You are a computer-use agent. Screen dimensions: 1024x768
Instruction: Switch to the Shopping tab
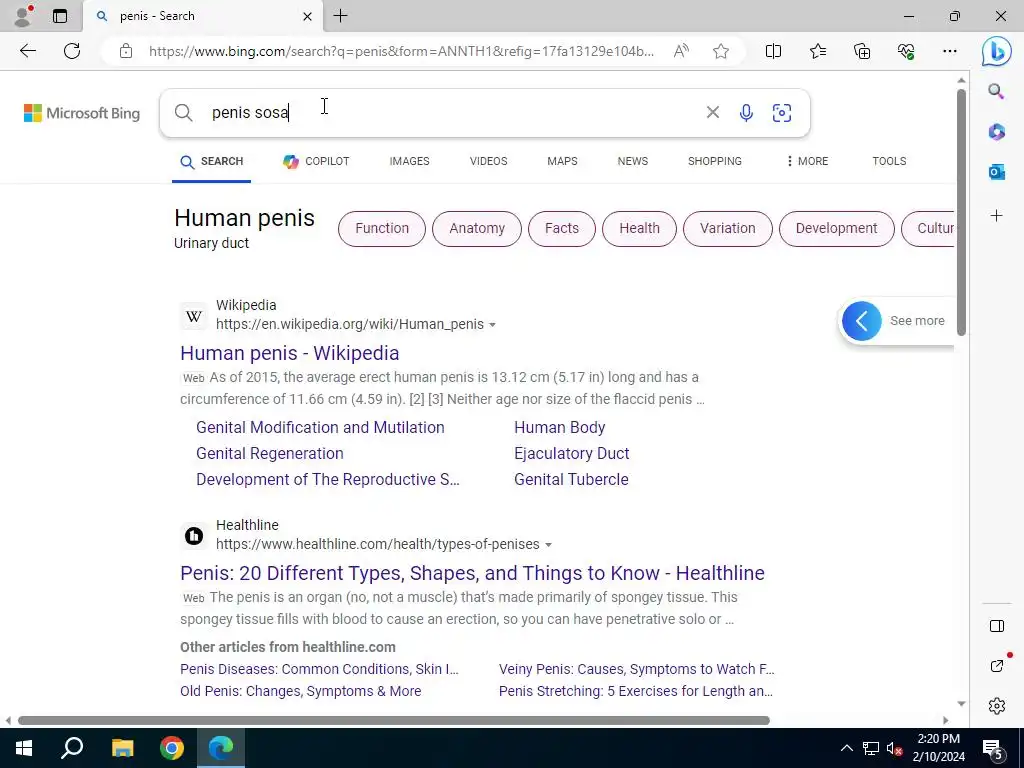click(714, 161)
